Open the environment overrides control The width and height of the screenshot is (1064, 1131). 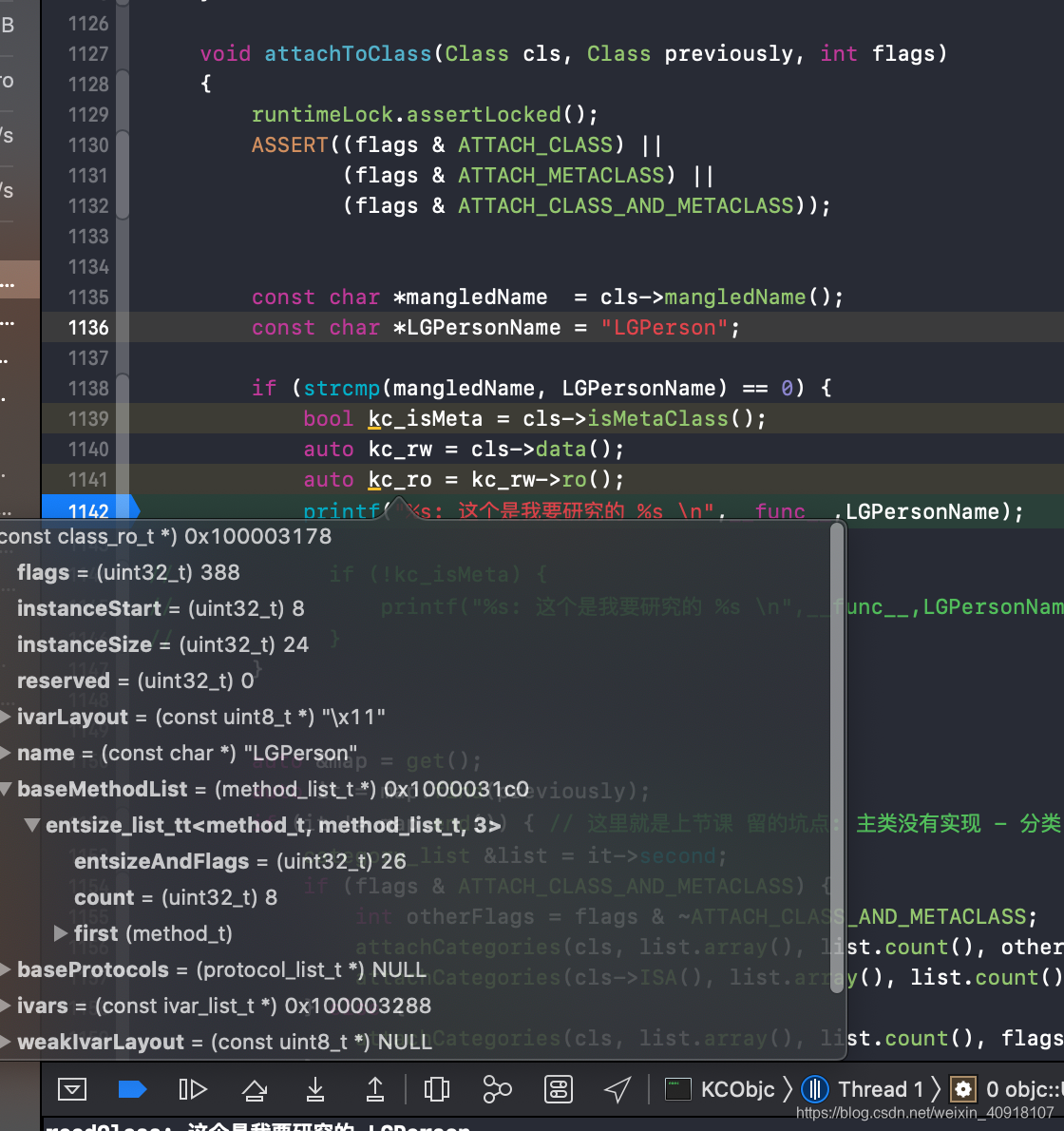click(x=558, y=1089)
